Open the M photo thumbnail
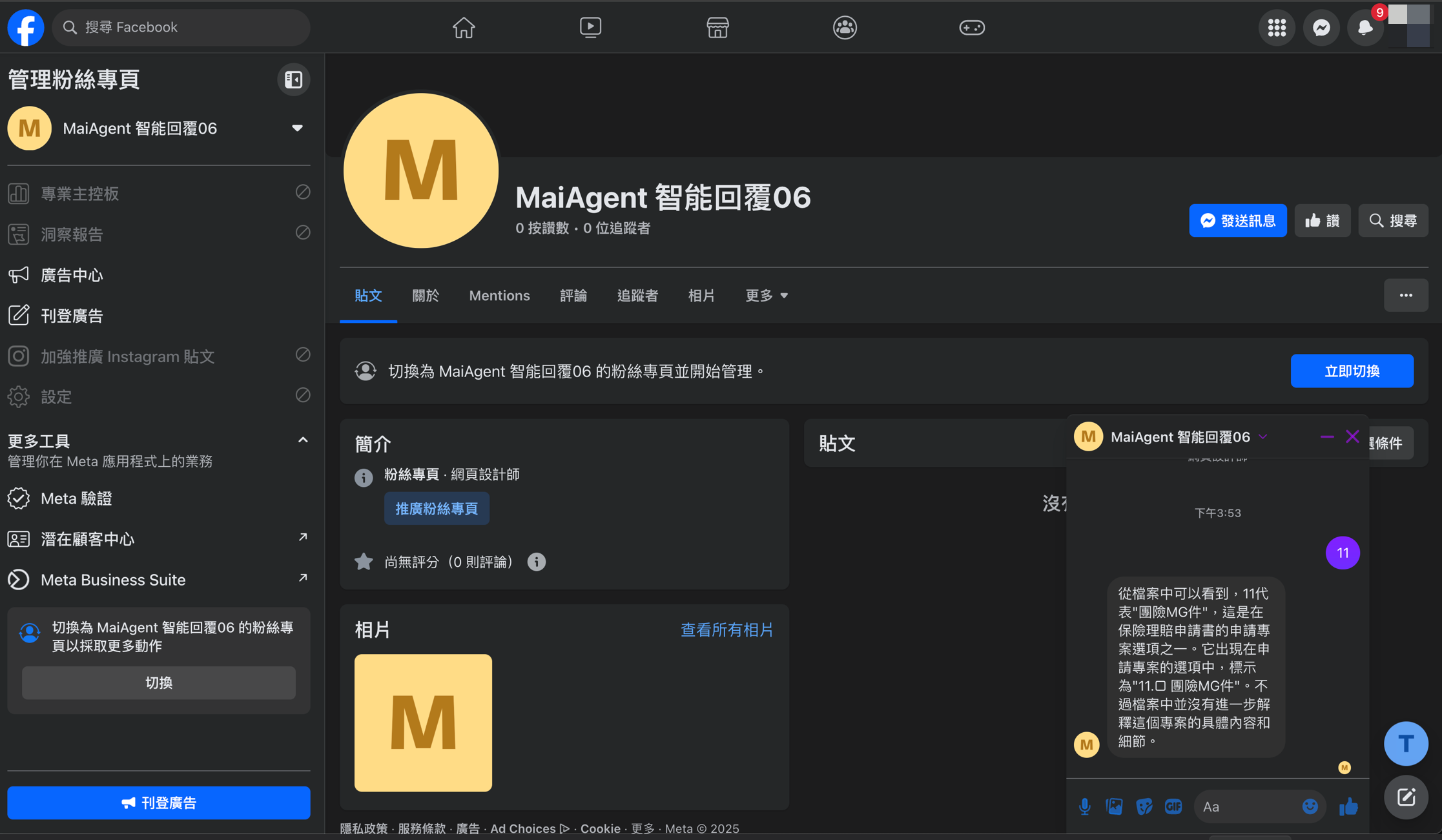 [x=423, y=722]
